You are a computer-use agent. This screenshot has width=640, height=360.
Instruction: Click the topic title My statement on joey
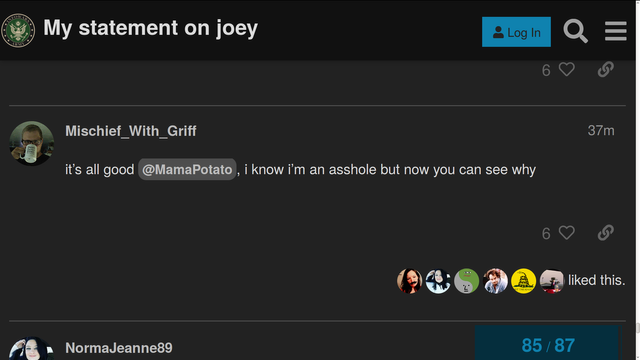click(151, 28)
